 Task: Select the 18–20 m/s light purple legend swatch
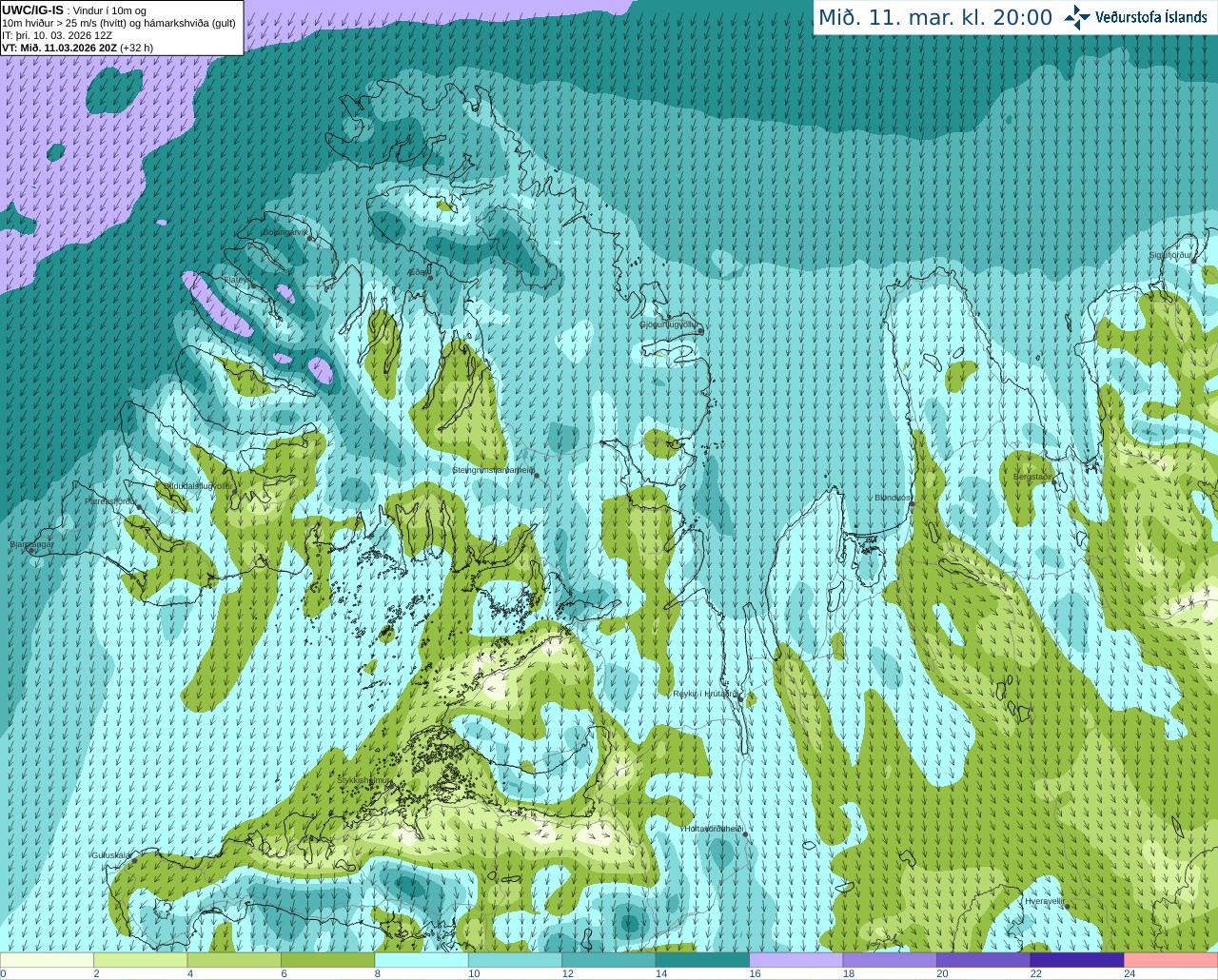click(x=890, y=960)
